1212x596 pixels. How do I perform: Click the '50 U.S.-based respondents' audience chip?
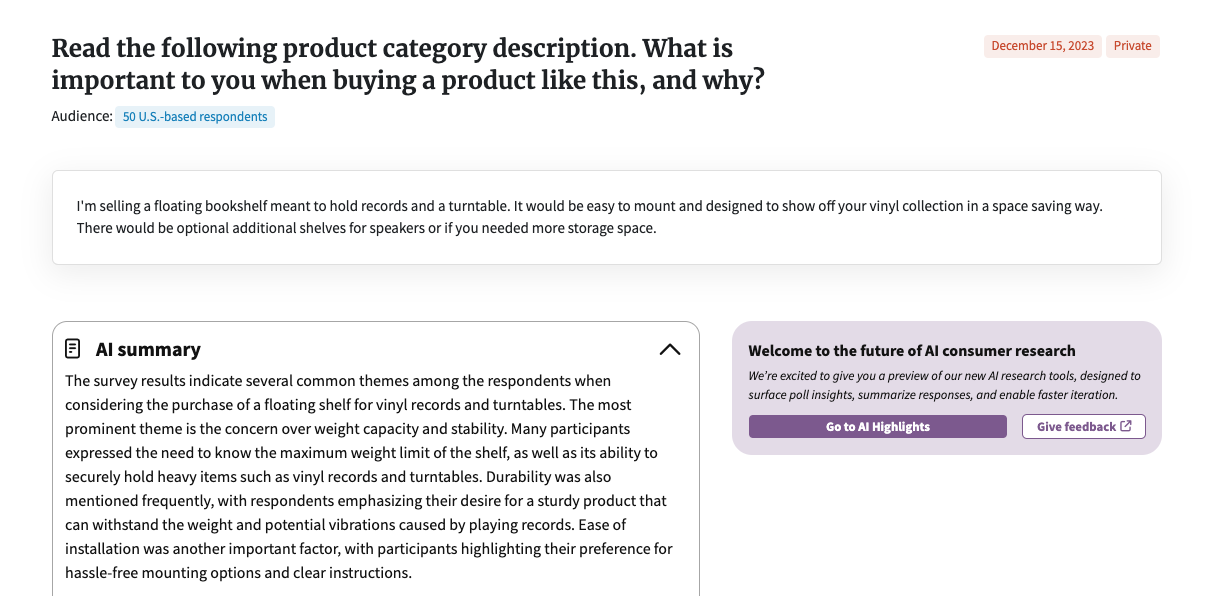(194, 116)
